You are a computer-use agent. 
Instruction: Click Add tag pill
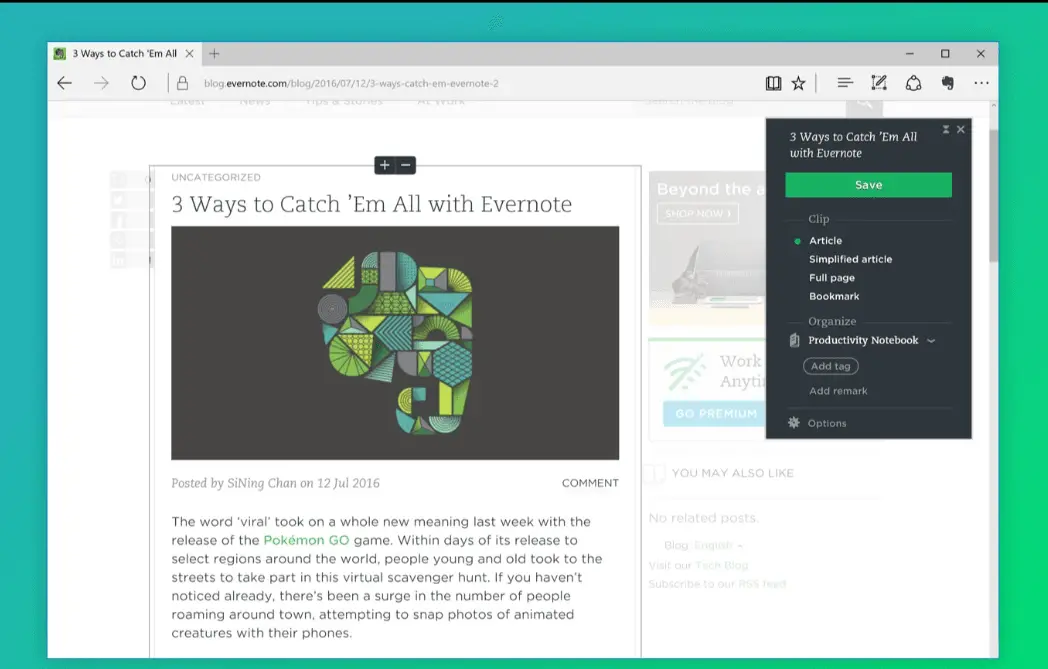tap(831, 366)
